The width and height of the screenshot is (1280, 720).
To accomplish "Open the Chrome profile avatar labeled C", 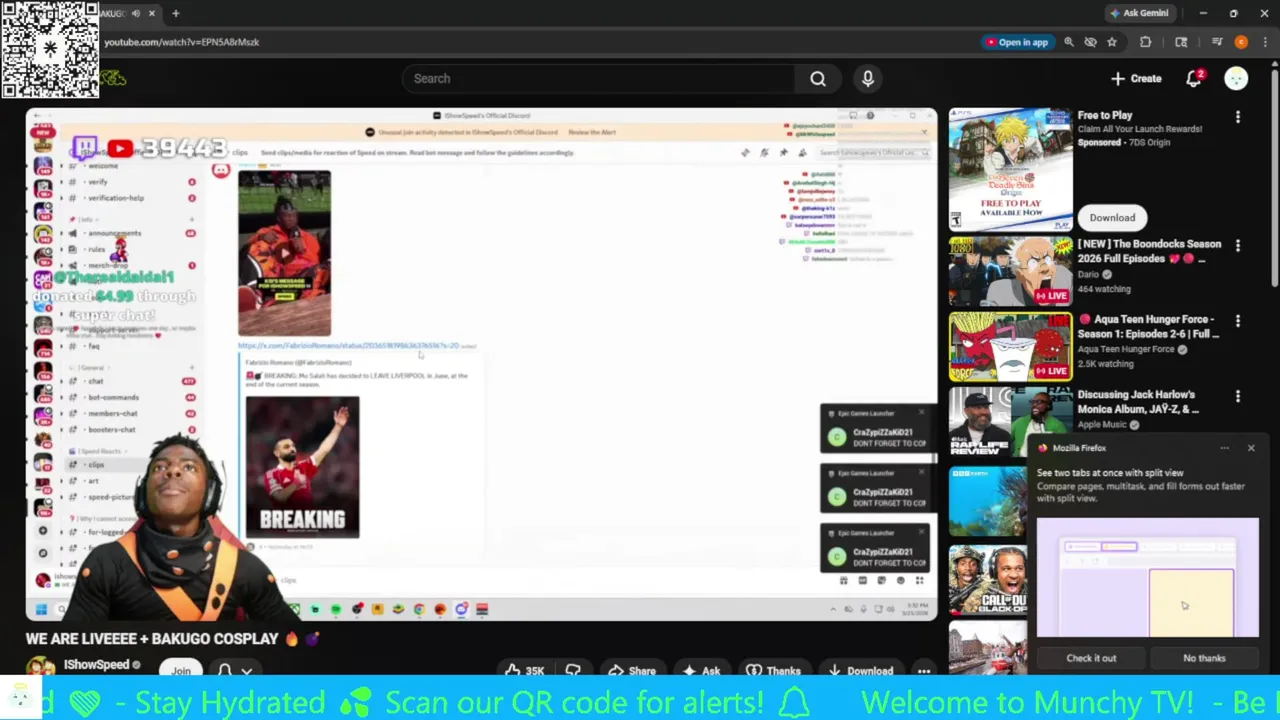I will [1241, 42].
